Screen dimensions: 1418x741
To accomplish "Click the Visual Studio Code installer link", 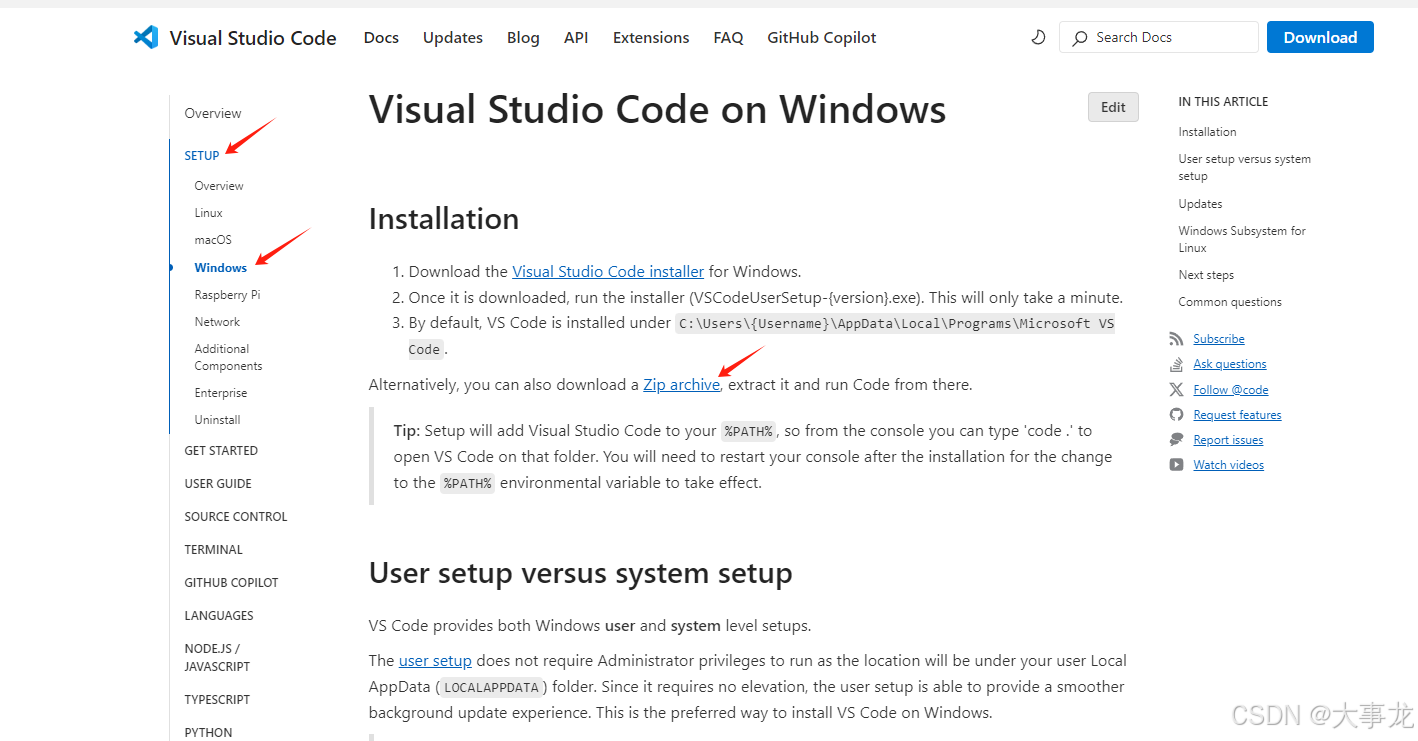I will [x=608, y=271].
